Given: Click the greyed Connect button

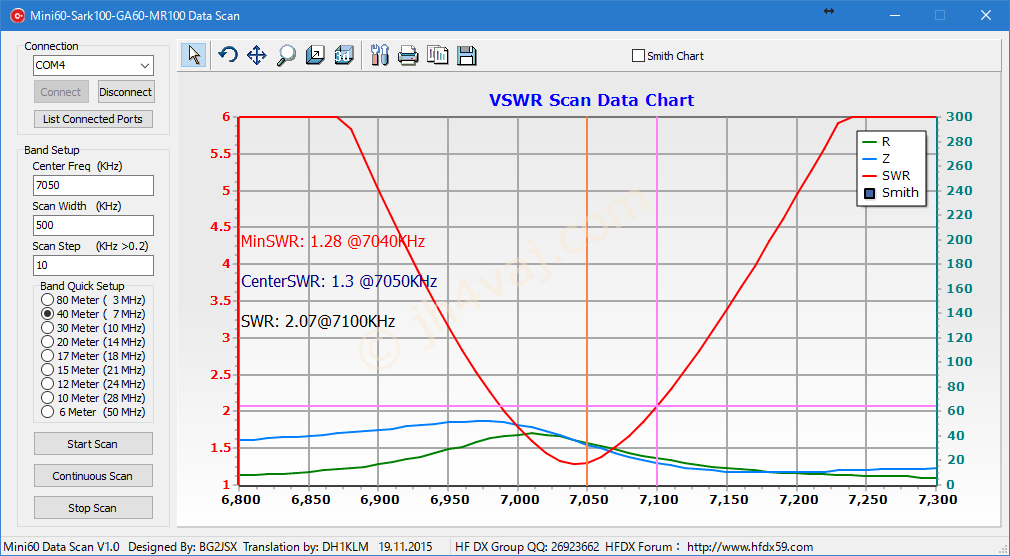Looking at the screenshot, I should (x=61, y=92).
